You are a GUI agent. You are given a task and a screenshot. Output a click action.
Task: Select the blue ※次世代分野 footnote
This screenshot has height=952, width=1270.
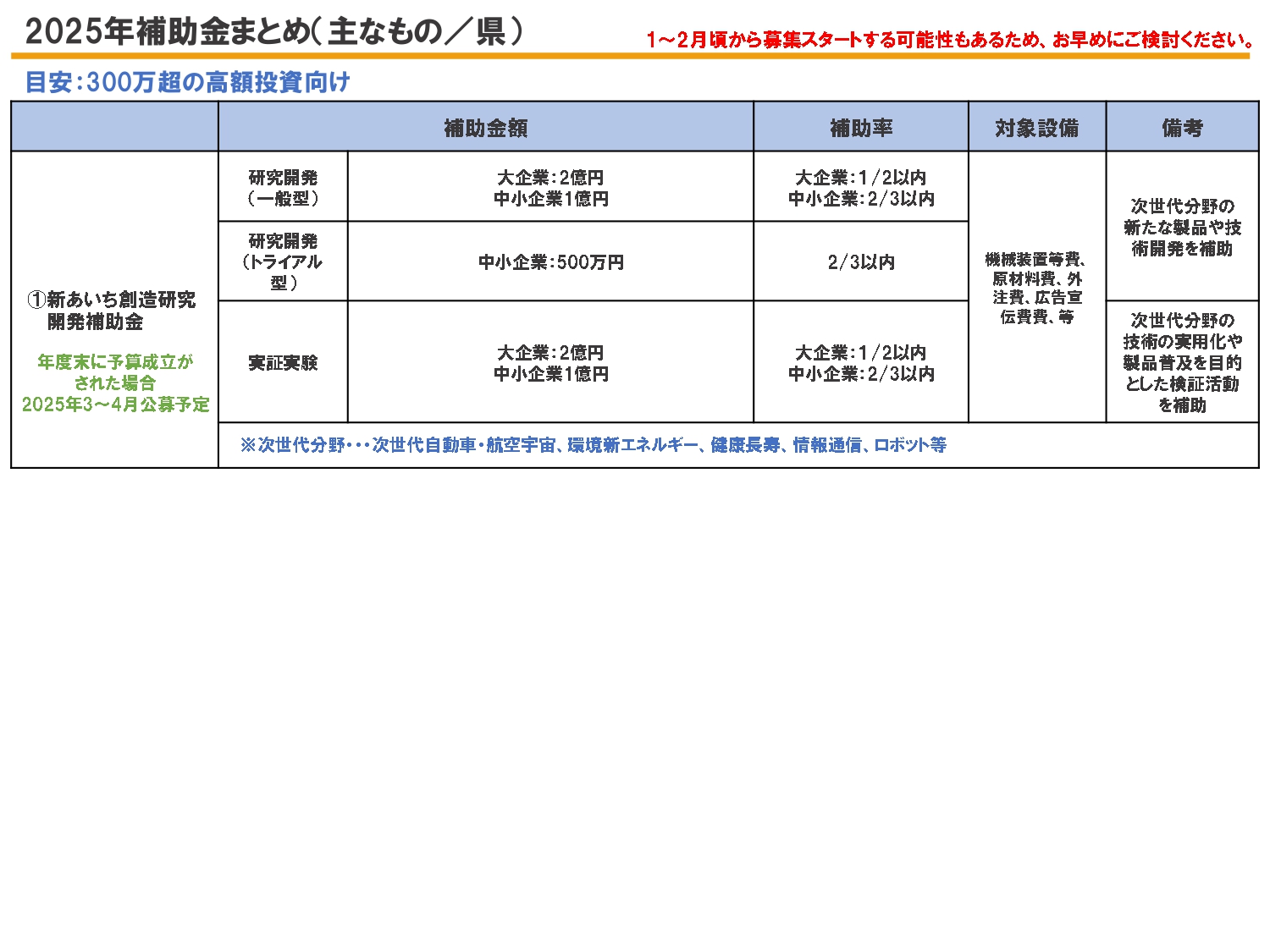pyautogui.click(x=593, y=445)
